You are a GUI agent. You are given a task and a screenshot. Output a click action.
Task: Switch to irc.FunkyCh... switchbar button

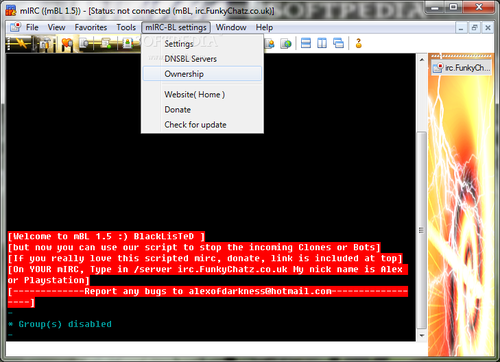(461, 68)
